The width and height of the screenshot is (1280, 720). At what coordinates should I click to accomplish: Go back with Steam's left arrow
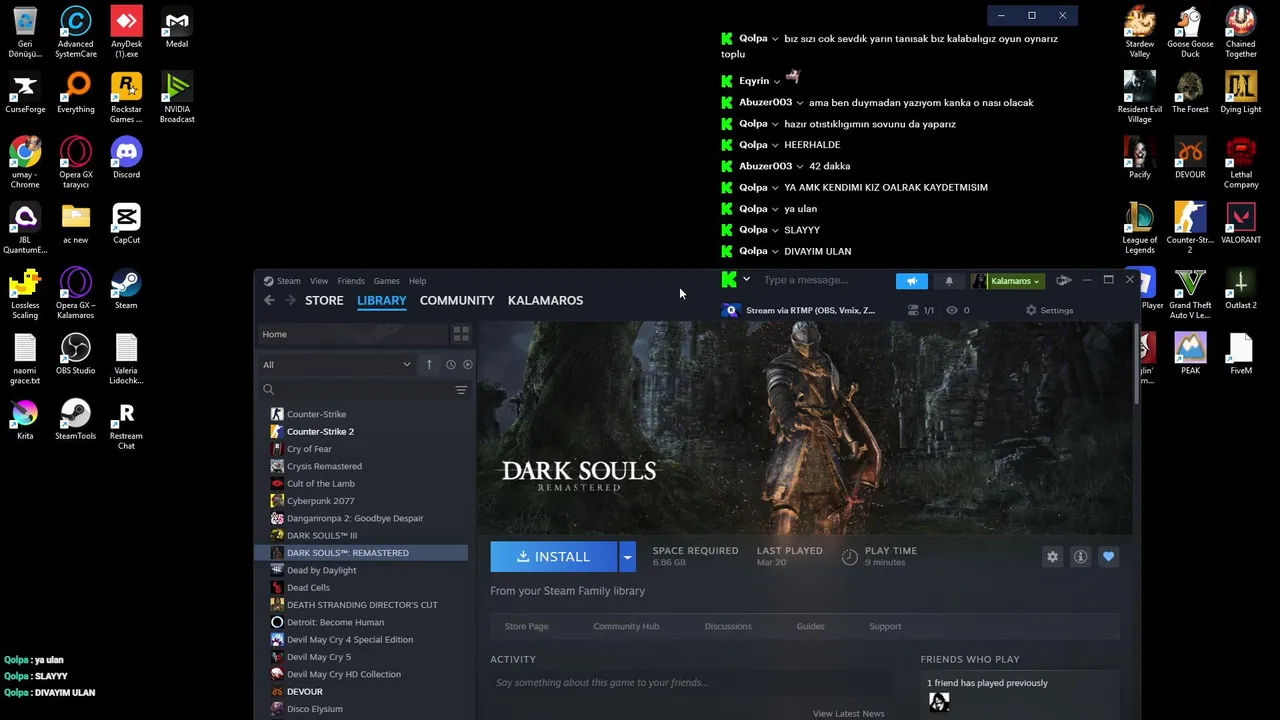point(269,300)
